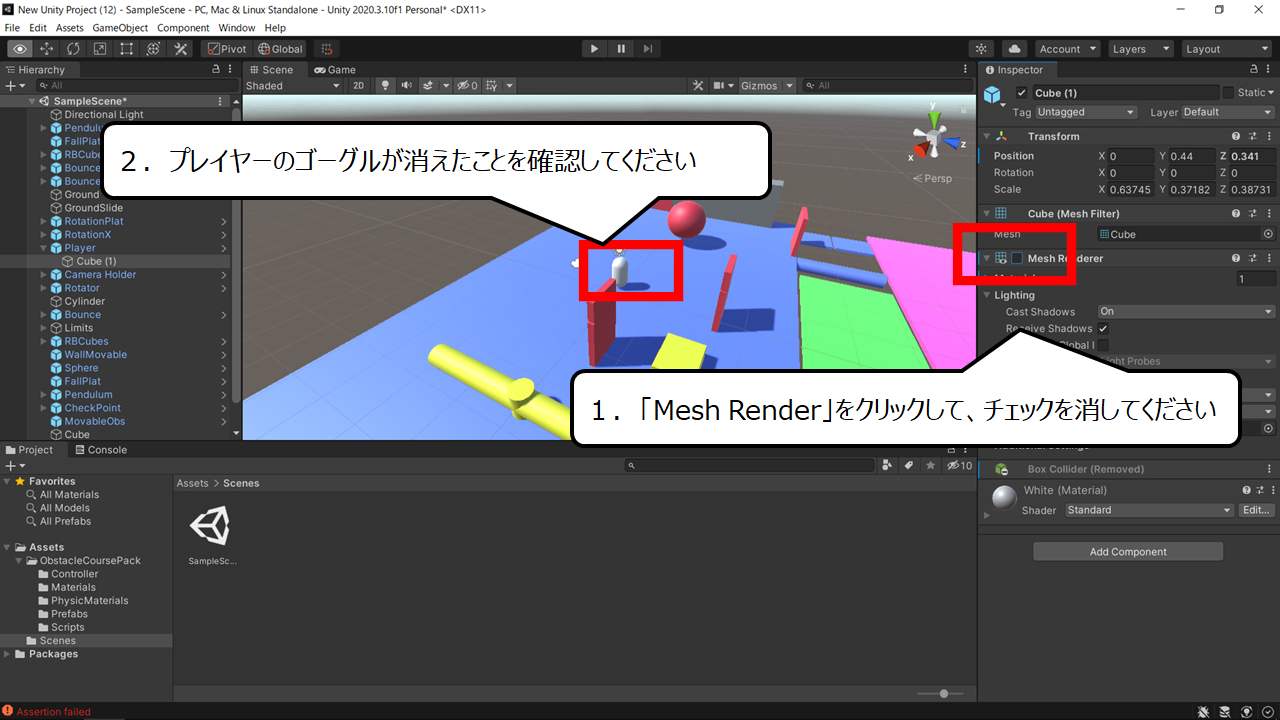This screenshot has width=1280, height=720.
Task: Select the combined Transform tool
Action: pos(154,49)
